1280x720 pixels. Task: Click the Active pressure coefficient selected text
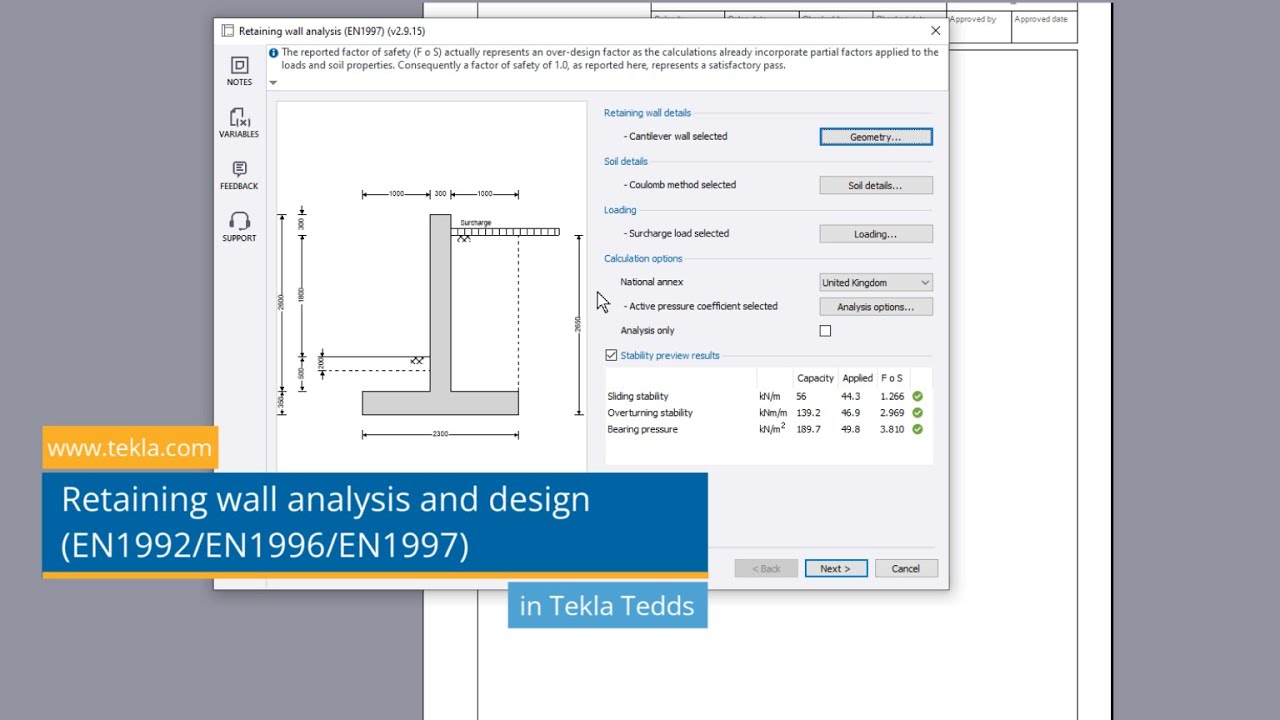pyautogui.click(x=703, y=306)
